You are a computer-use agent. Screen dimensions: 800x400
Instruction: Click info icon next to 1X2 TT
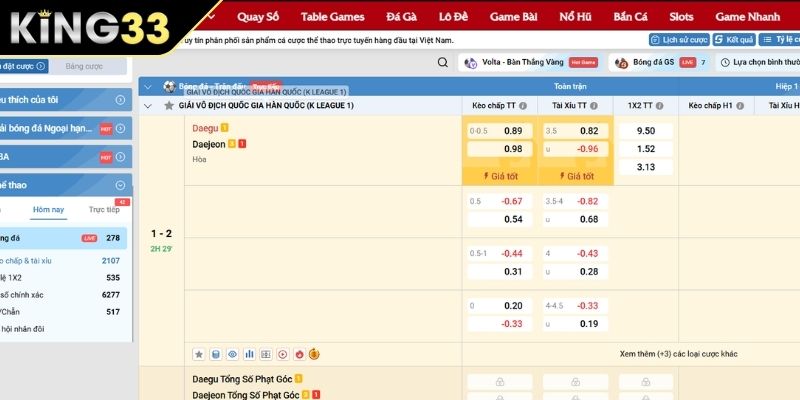(x=659, y=106)
